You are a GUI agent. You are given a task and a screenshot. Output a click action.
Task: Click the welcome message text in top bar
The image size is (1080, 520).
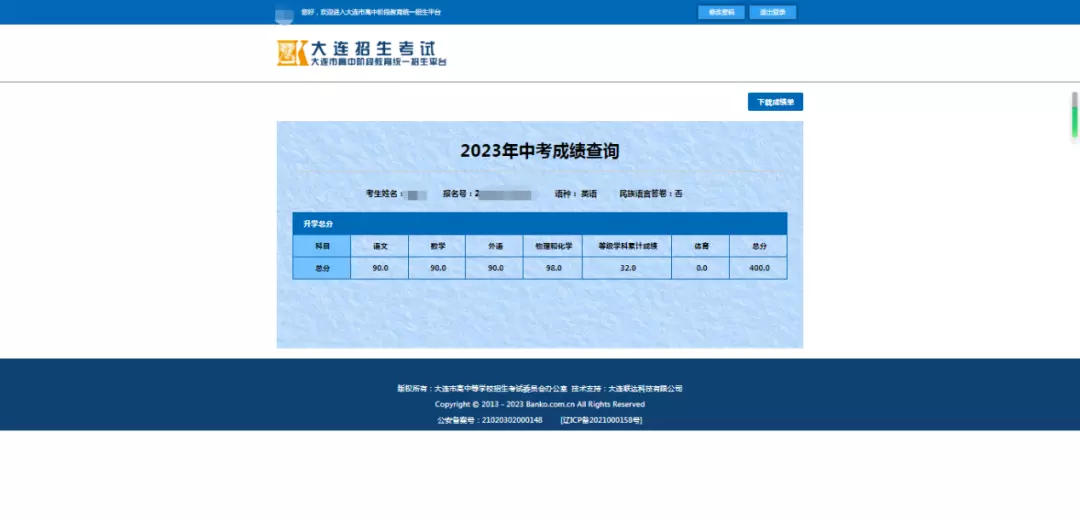371,12
